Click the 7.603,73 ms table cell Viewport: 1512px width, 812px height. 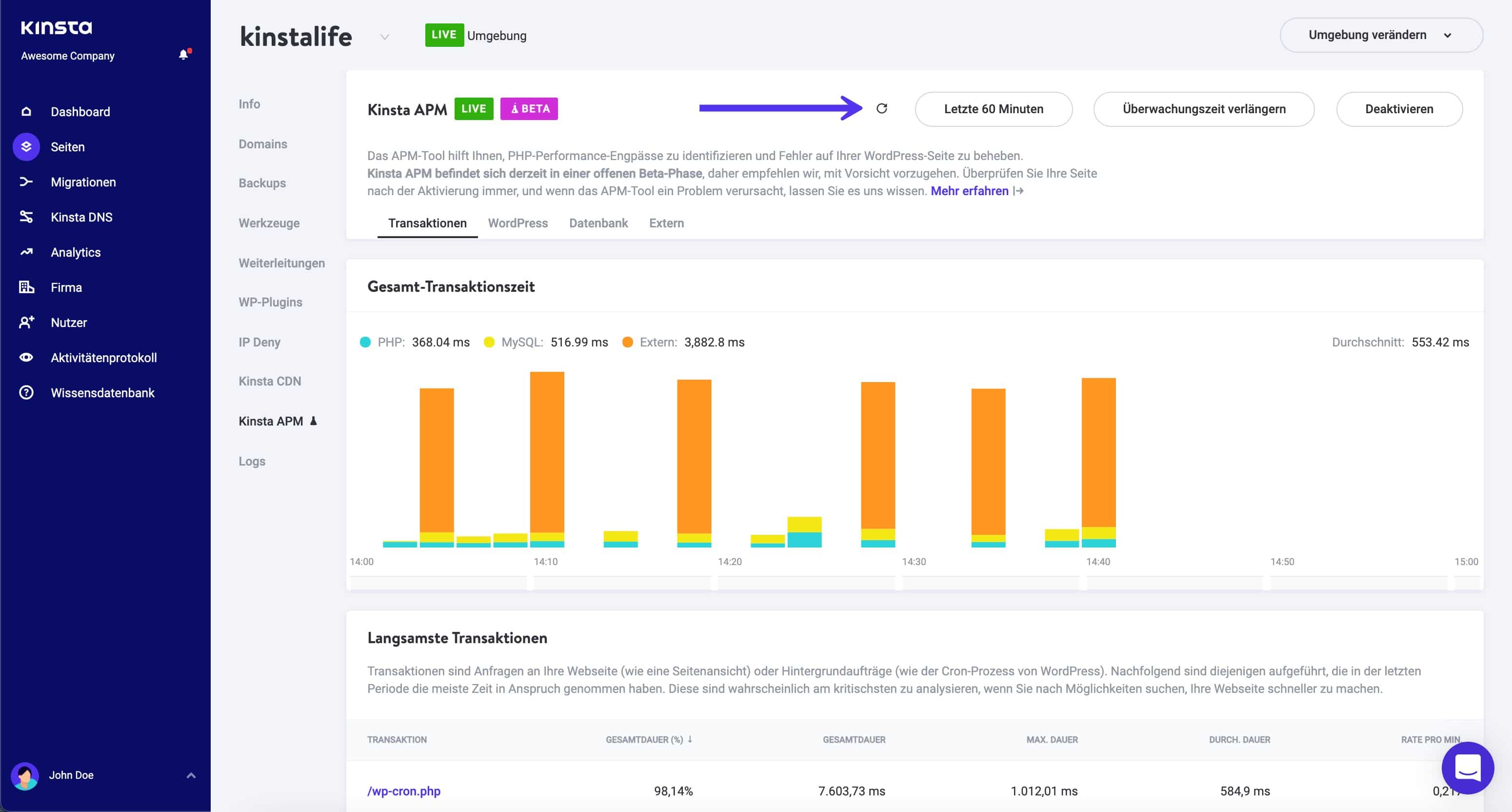852,791
